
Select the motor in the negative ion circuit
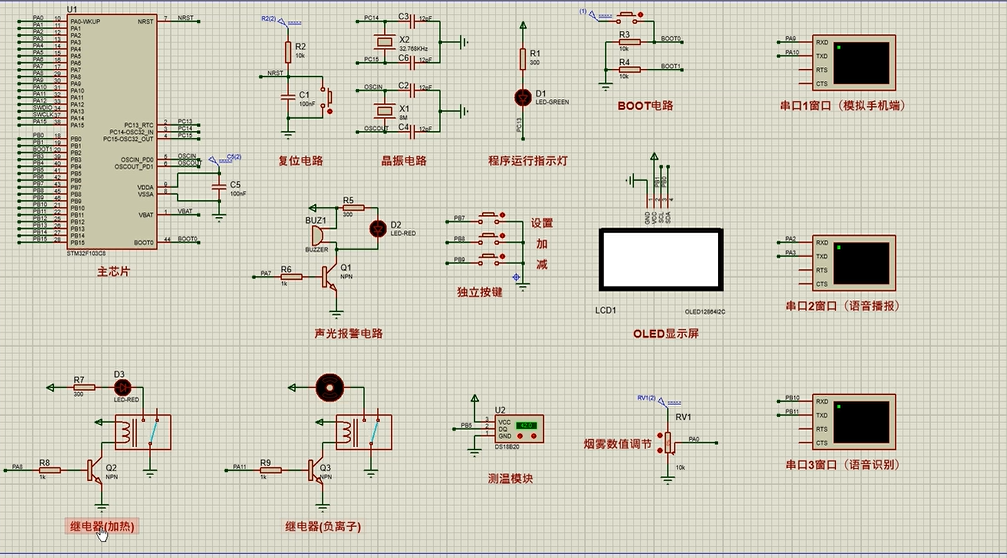click(330, 388)
